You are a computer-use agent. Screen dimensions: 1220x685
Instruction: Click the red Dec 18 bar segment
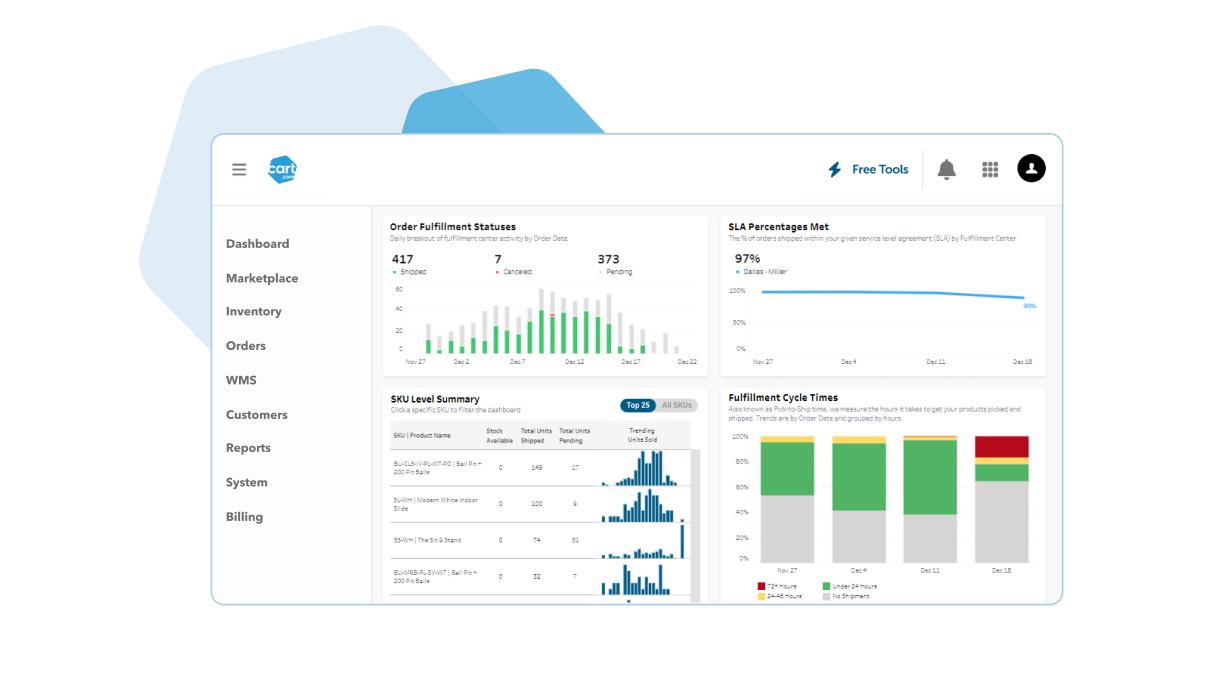point(1000,445)
